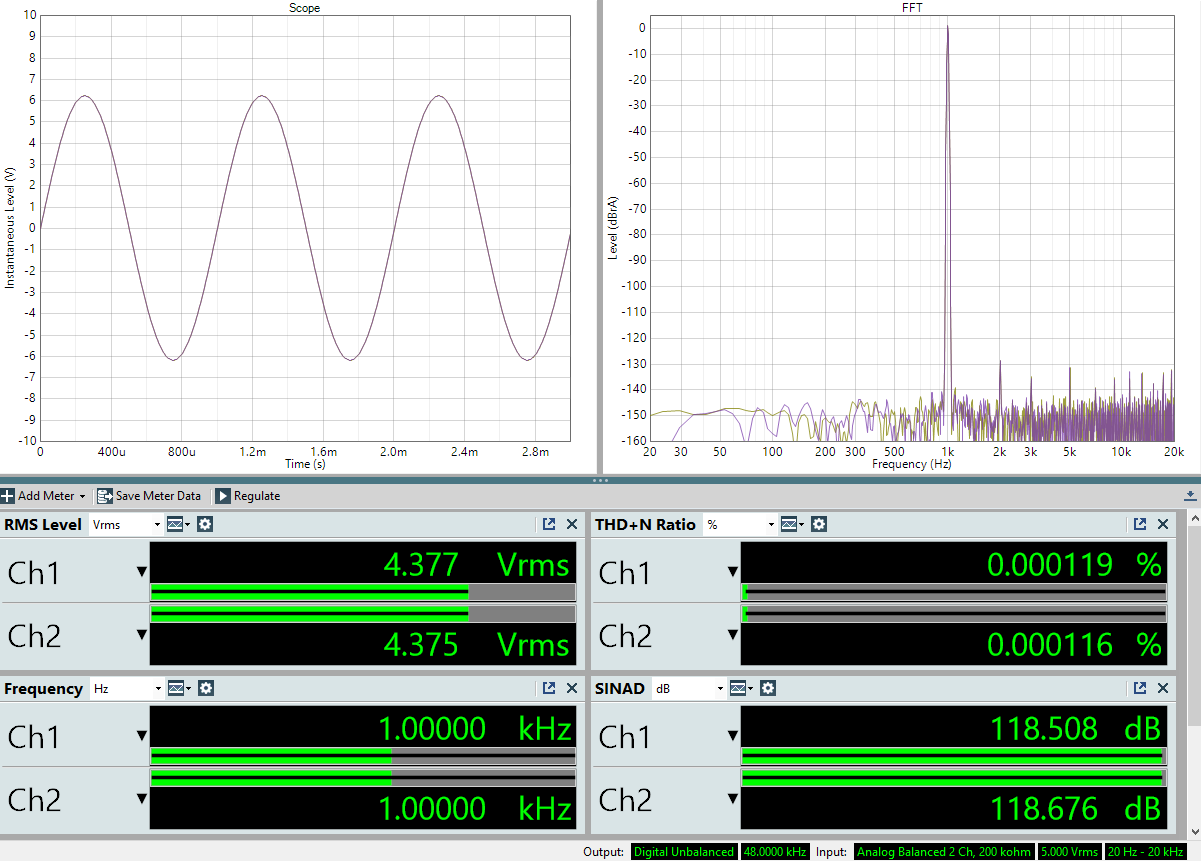Open RMS Level meter settings gear

pyautogui.click(x=205, y=524)
